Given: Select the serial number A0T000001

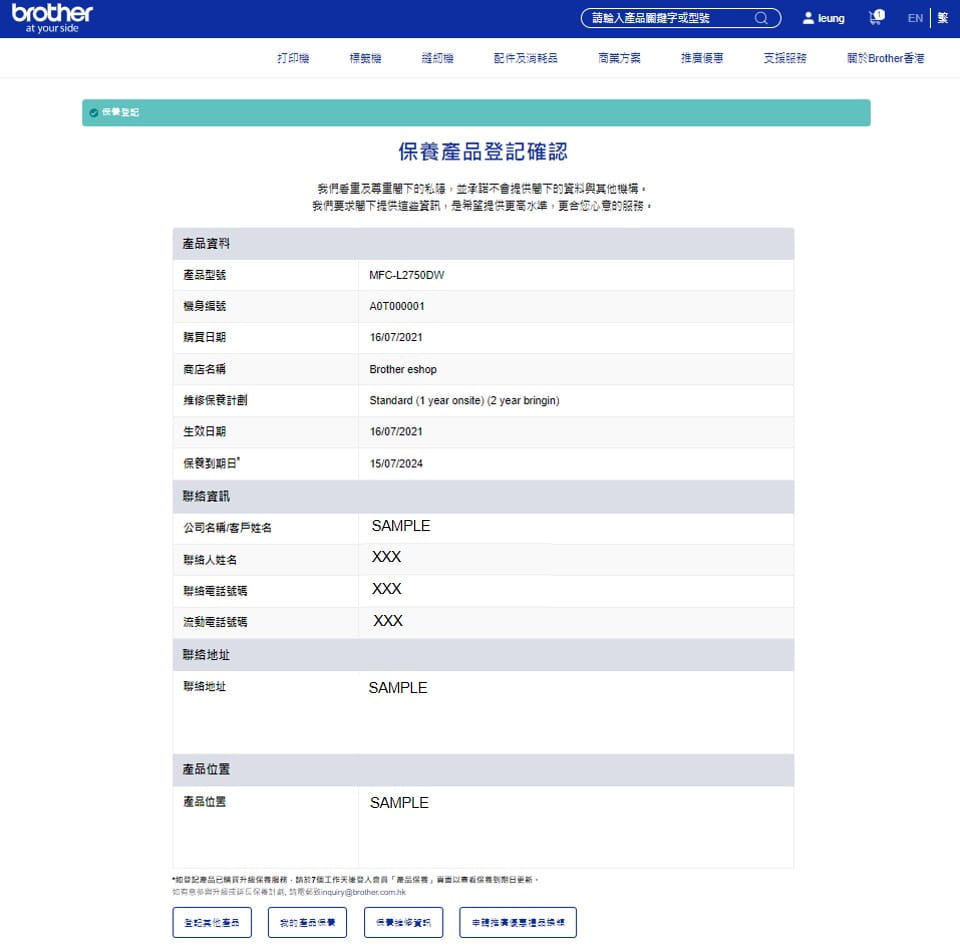Looking at the screenshot, I should point(397,306).
